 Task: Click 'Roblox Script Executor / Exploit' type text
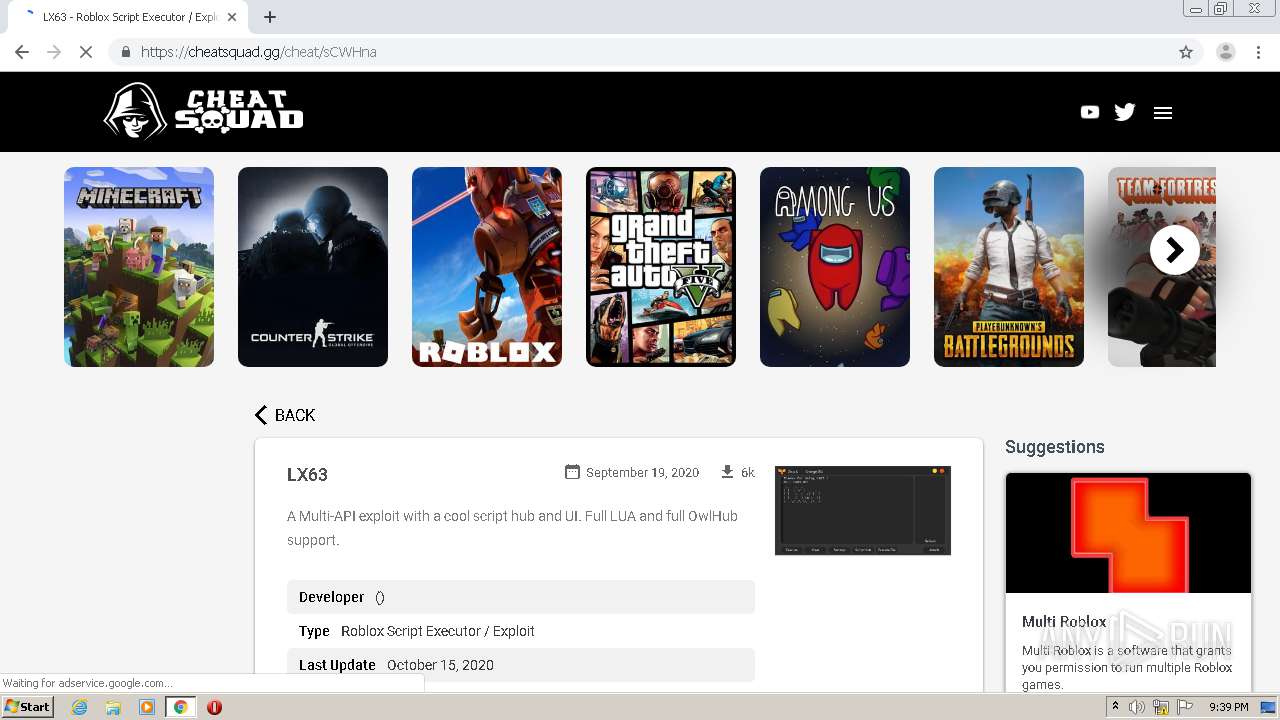438,631
